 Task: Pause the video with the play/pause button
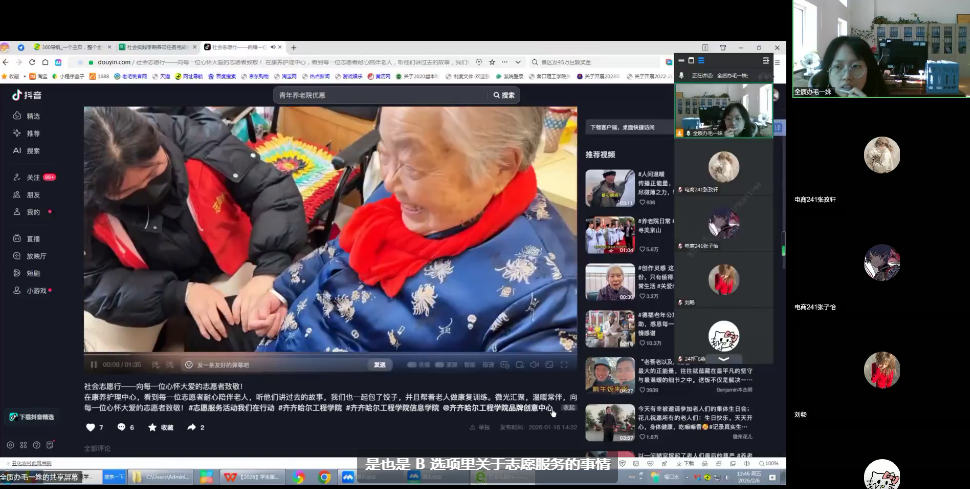(x=94, y=364)
